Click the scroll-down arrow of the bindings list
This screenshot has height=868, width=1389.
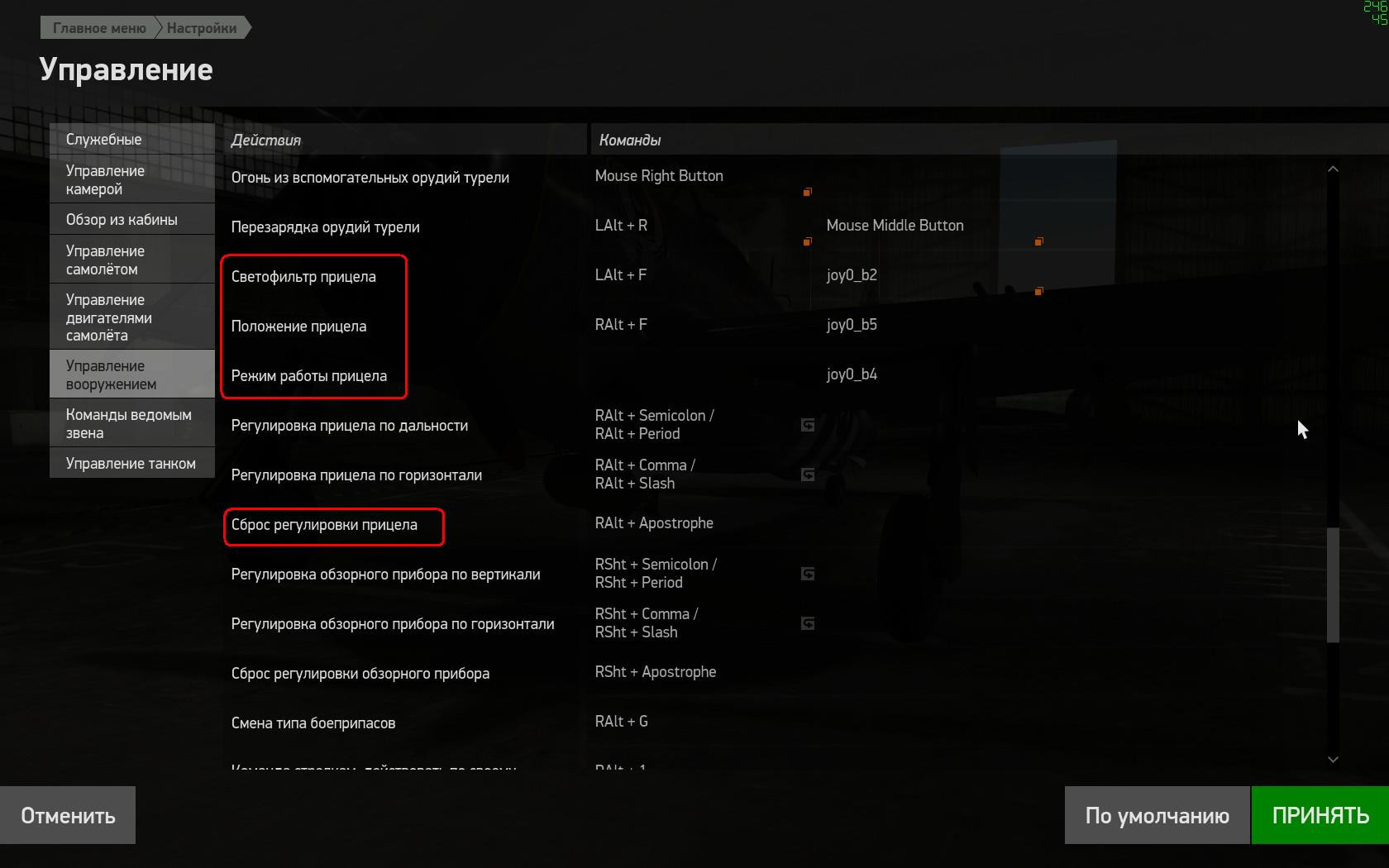1333,759
